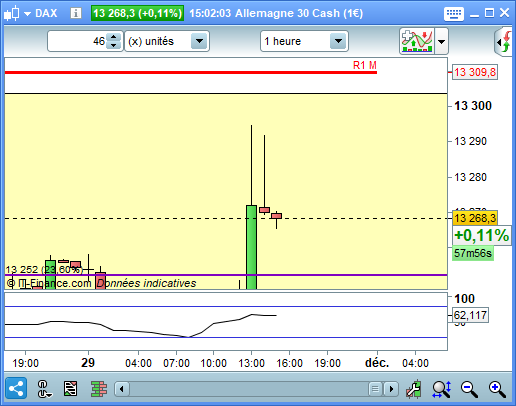Open the on-screen keyboard icon
Image resolution: width=516 pixels, height=406 pixels.
[x=454, y=14]
